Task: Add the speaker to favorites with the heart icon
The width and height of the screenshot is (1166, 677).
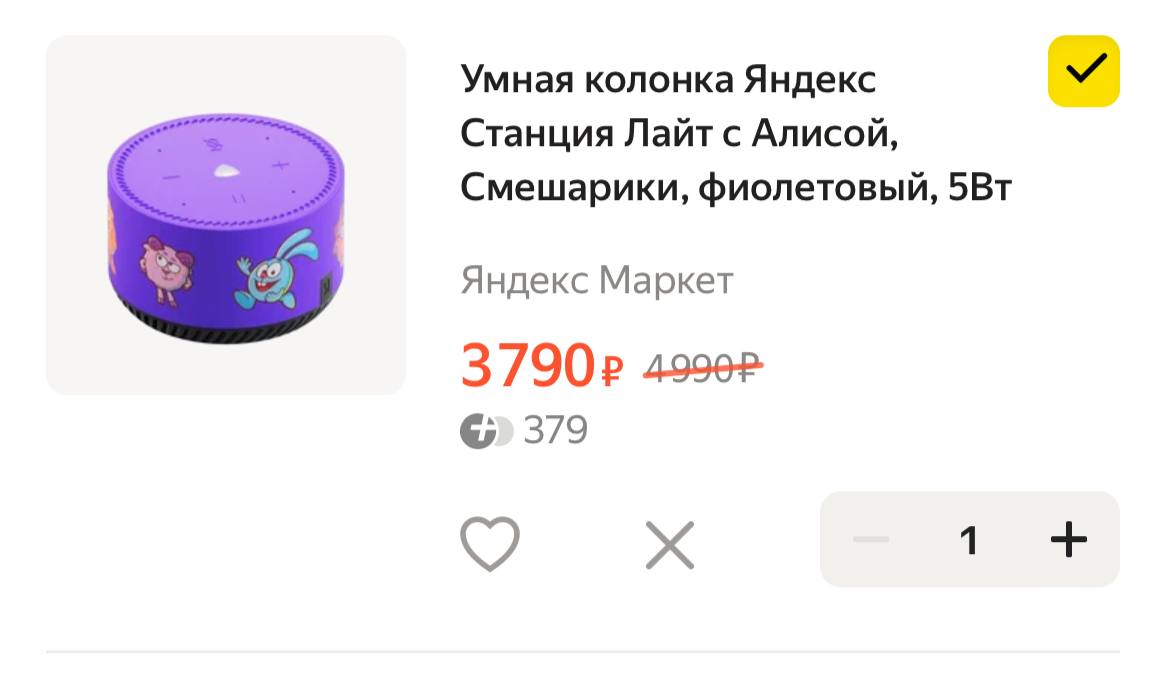Action: pos(489,543)
